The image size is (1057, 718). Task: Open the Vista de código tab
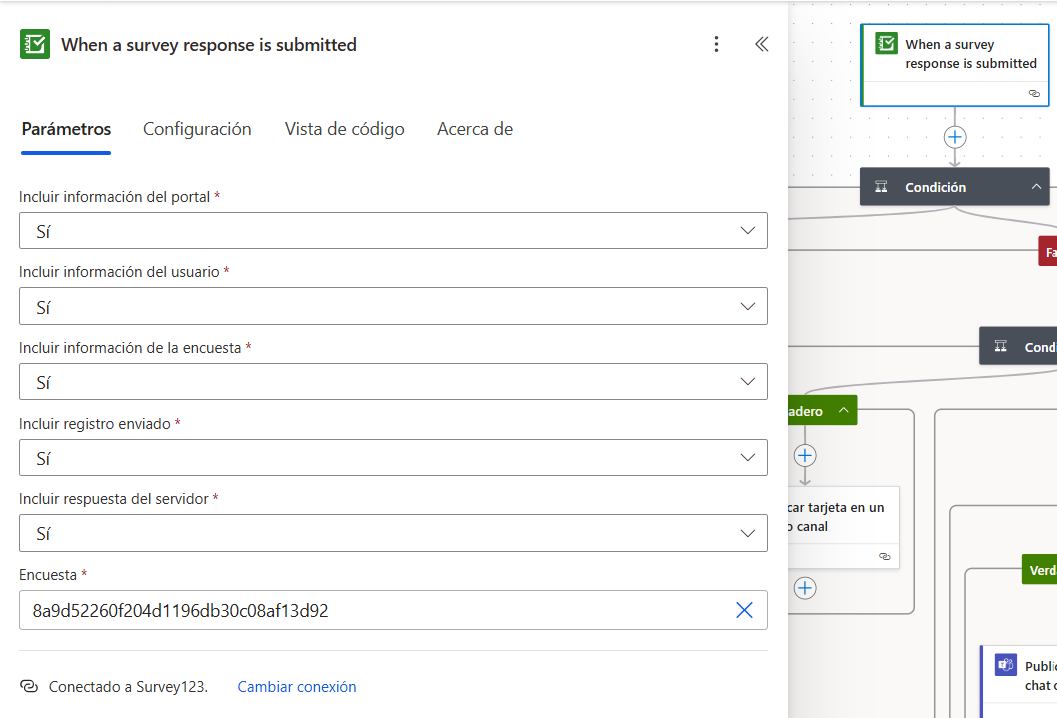344,129
